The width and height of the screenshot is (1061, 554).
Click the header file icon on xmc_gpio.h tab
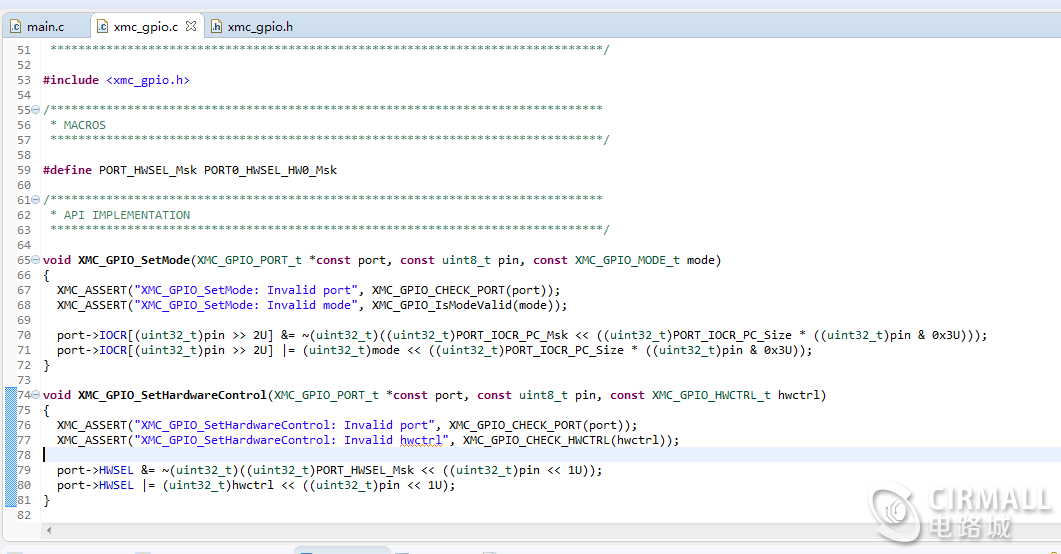point(217,27)
